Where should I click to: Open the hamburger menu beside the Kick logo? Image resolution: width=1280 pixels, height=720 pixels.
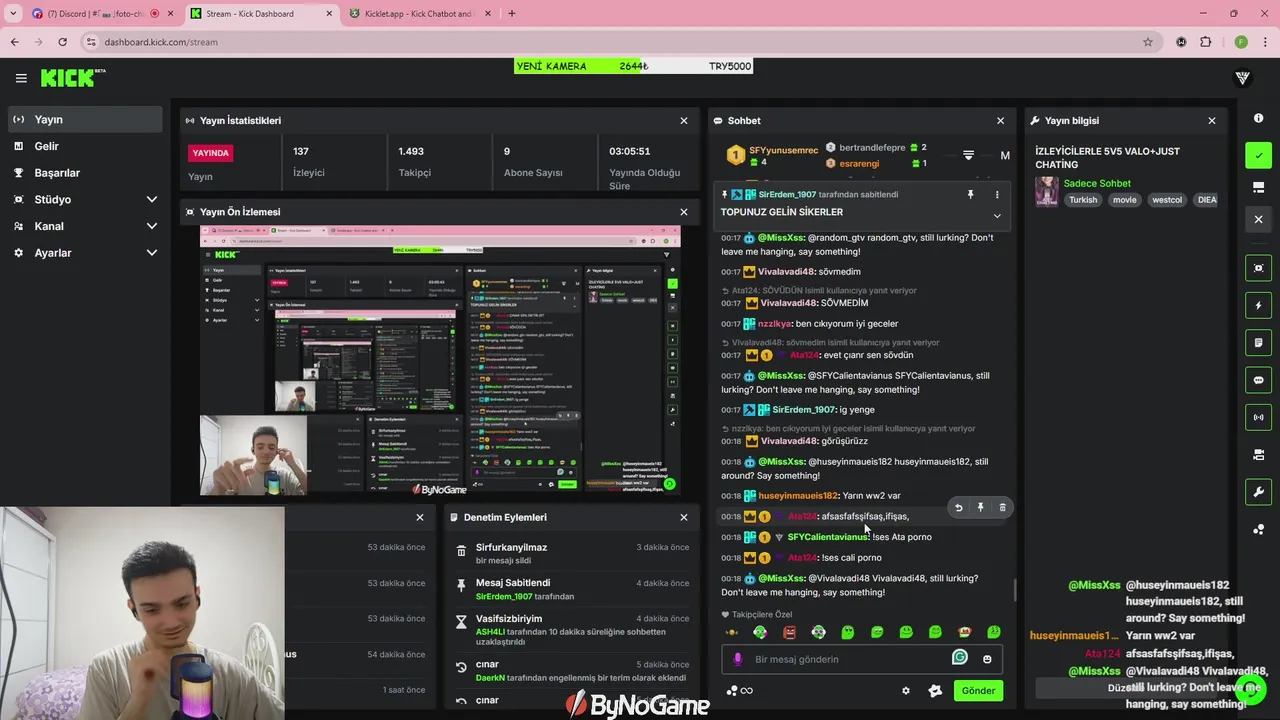point(21,78)
